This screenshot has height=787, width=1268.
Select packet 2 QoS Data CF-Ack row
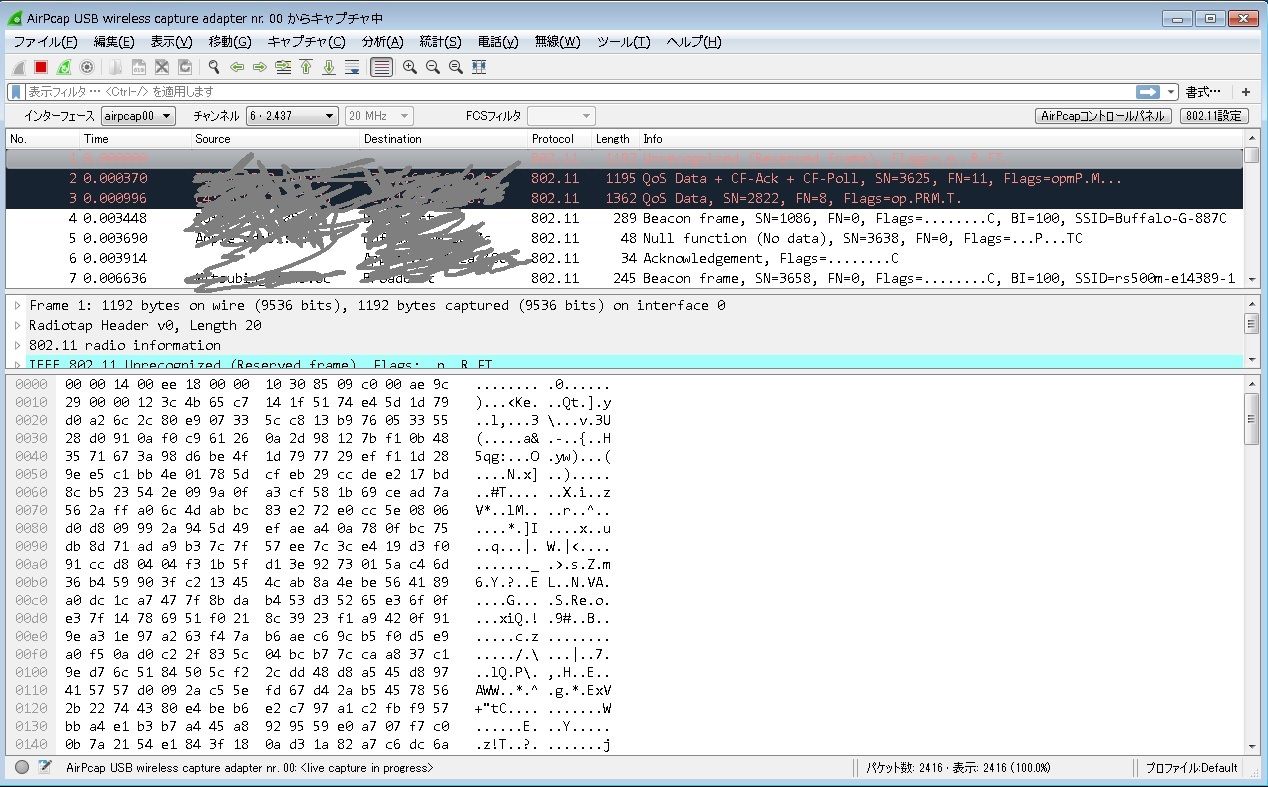[x=625, y=178]
